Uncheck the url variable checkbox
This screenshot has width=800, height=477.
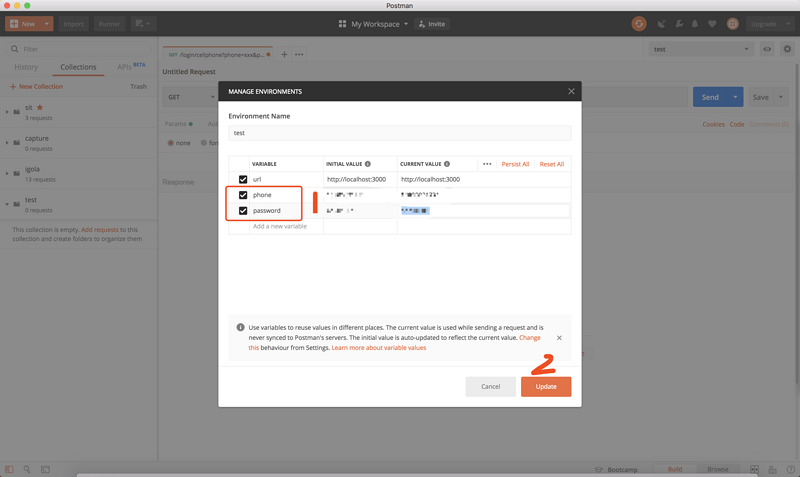pos(243,180)
